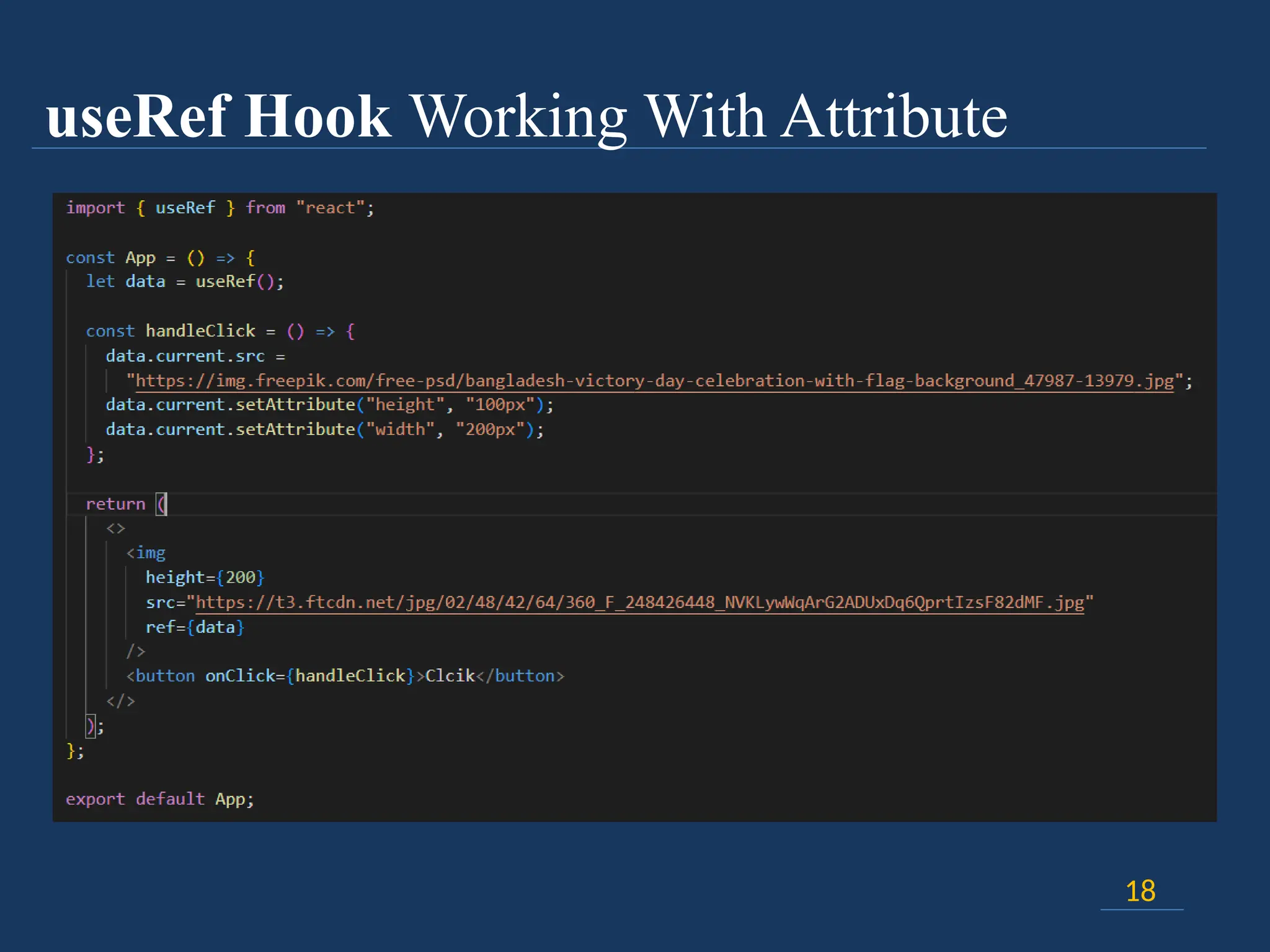Click the import keyword on line one
The width and height of the screenshot is (1270, 952).
click(95, 208)
